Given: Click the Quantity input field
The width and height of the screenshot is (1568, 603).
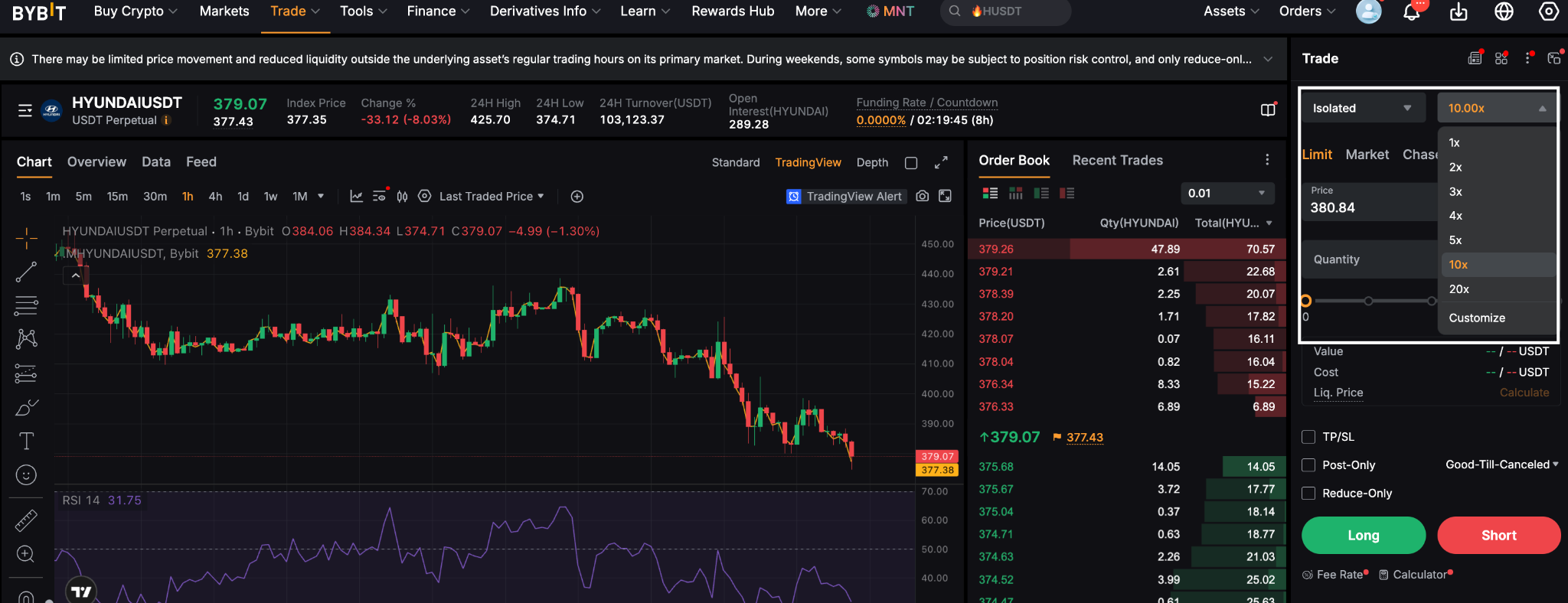Looking at the screenshot, I should point(1370,259).
